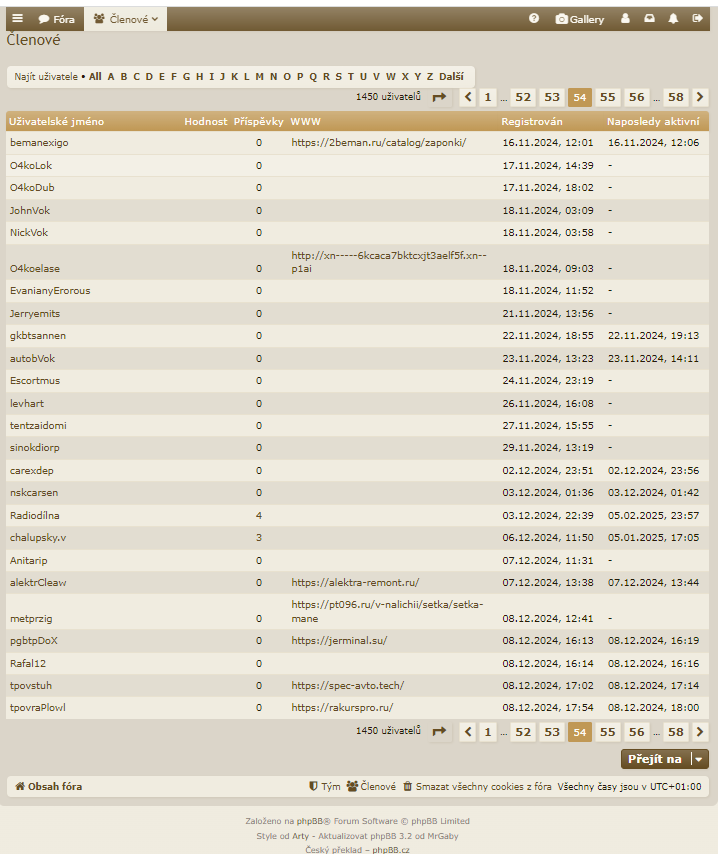
Task: Open the Fóra tab
Action: (56, 19)
